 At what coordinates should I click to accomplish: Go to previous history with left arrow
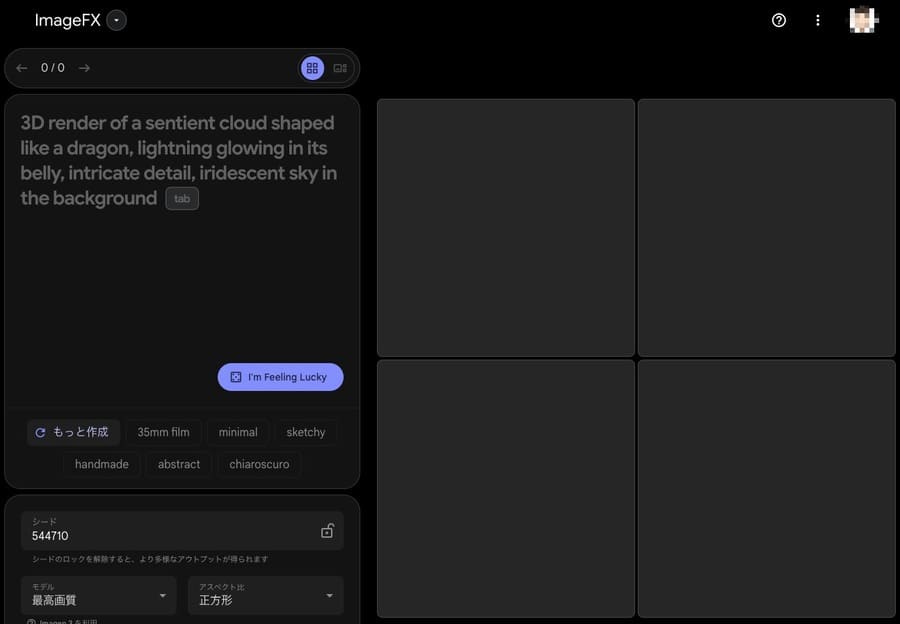[x=22, y=68]
